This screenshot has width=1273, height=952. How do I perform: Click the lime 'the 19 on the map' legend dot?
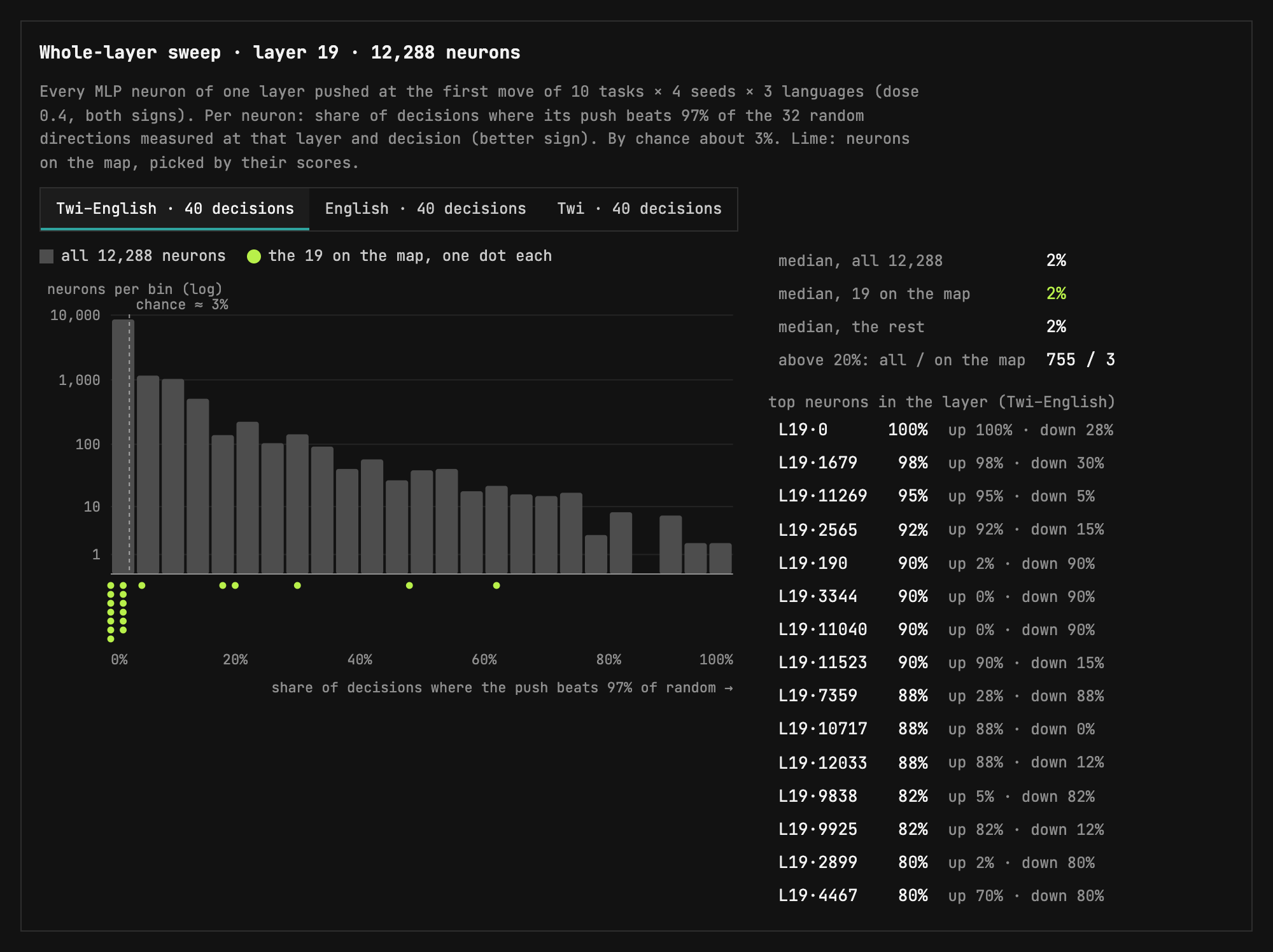point(254,256)
